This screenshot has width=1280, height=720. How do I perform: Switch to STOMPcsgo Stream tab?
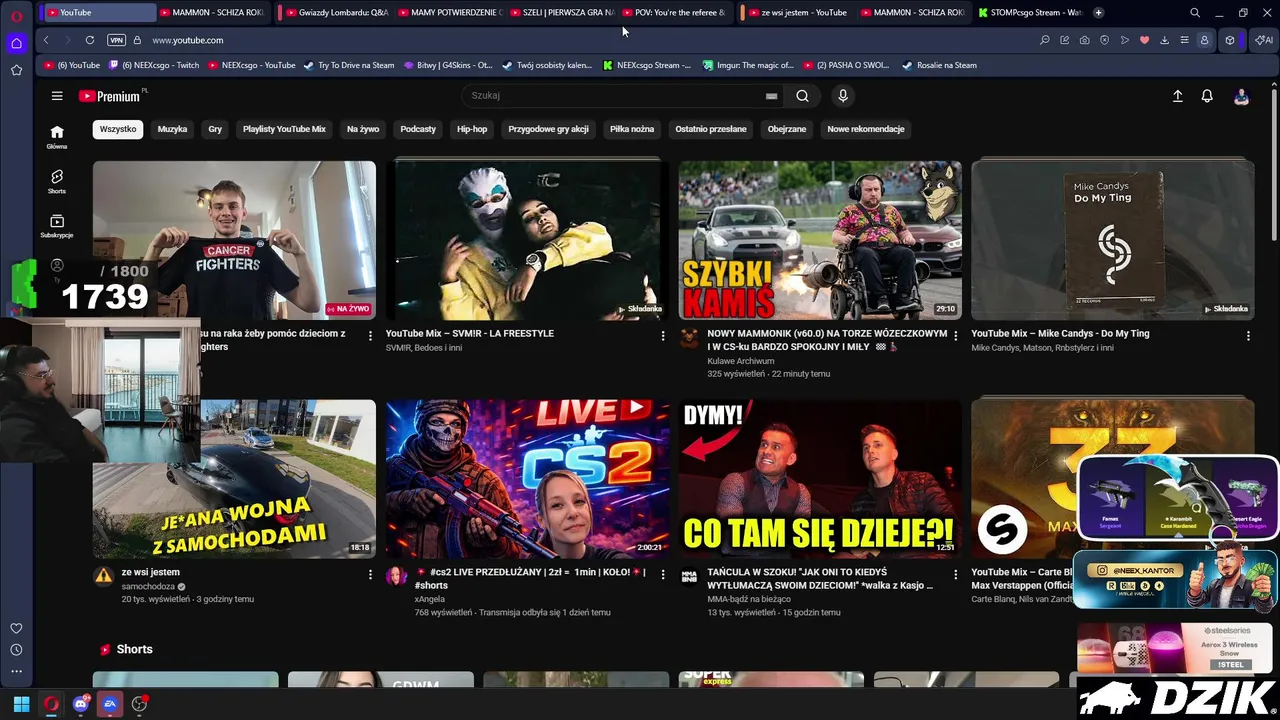[1030, 12]
